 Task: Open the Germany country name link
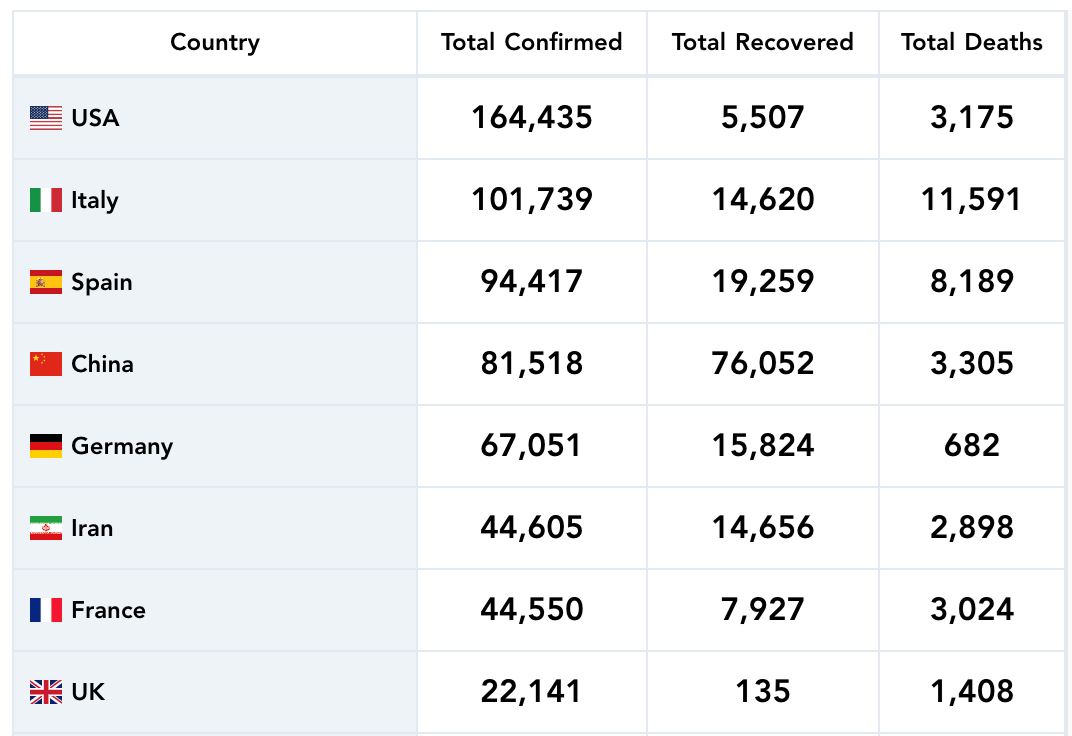(122, 446)
